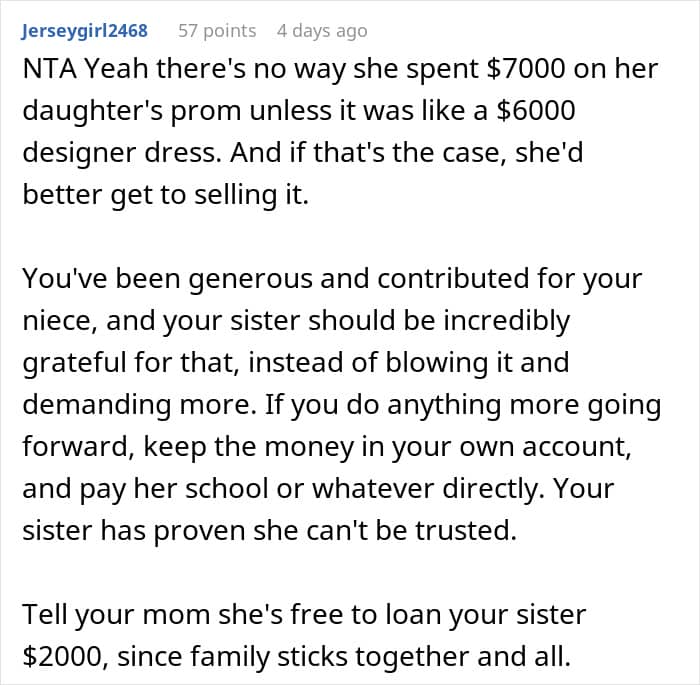This screenshot has width=700, height=685.
Task: Click the line starting 'Tell your mom'
Action: [x=304, y=615]
